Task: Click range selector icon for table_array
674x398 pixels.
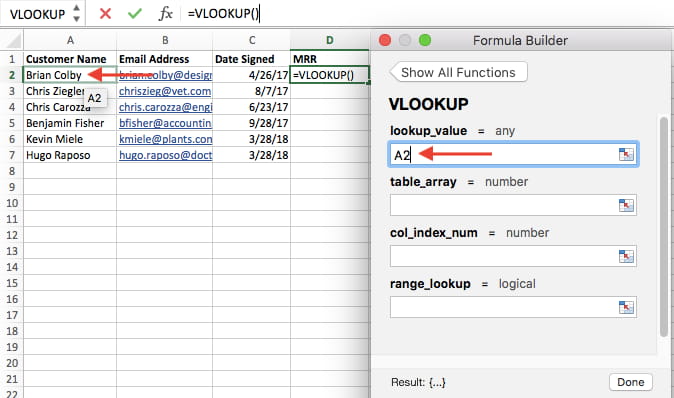Action: [x=626, y=205]
